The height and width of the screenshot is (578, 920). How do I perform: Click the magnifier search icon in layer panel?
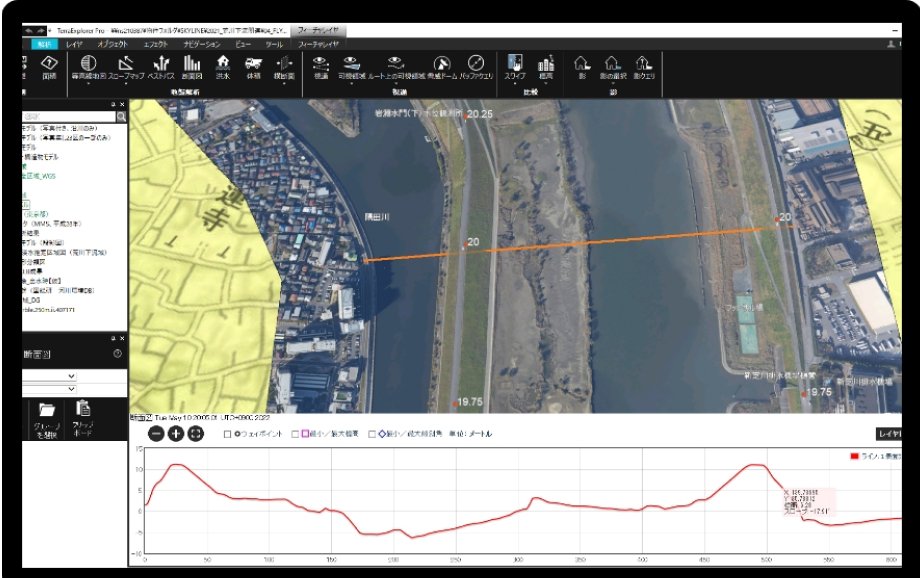tap(121, 117)
